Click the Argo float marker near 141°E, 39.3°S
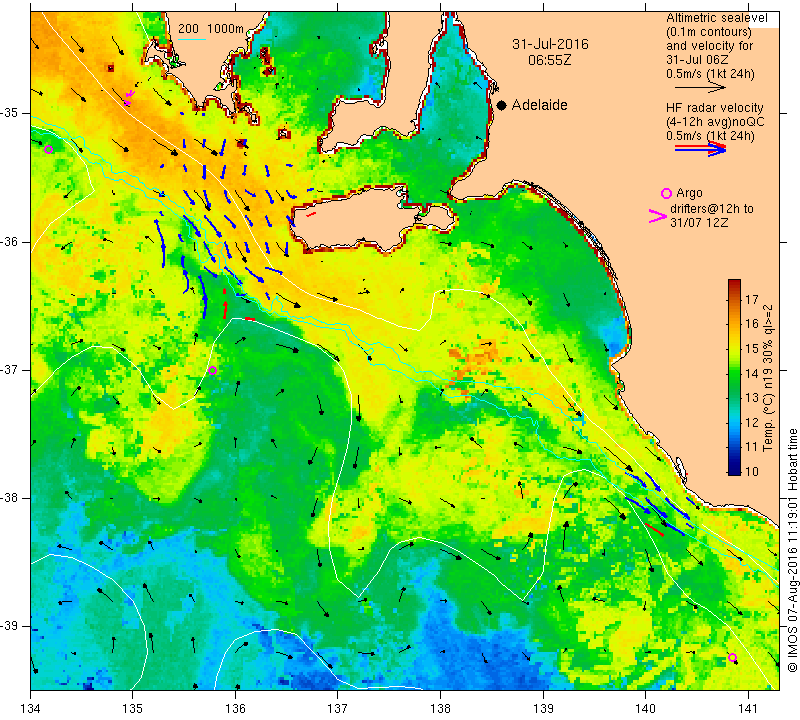Screen dimensions: 800x720 pyautogui.click(x=733, y=657)
